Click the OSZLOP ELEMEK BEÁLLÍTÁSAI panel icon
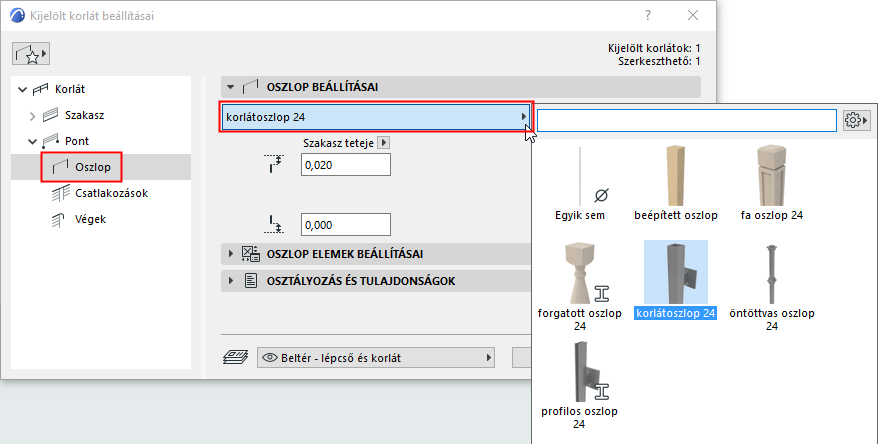 coord(250,254)
